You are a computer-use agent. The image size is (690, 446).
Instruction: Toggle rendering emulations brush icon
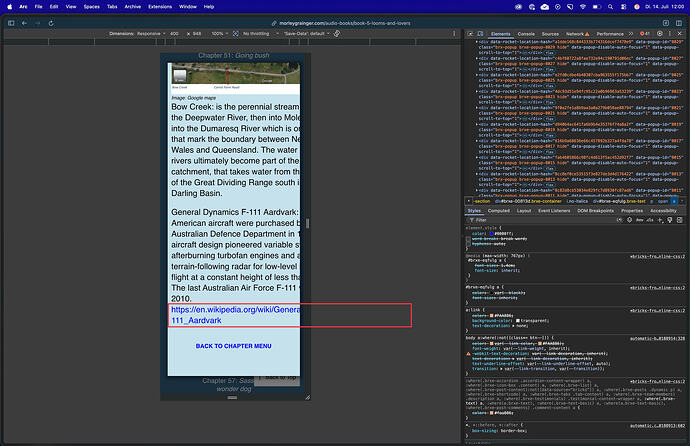pyautogui.click(x=670, y=220)
